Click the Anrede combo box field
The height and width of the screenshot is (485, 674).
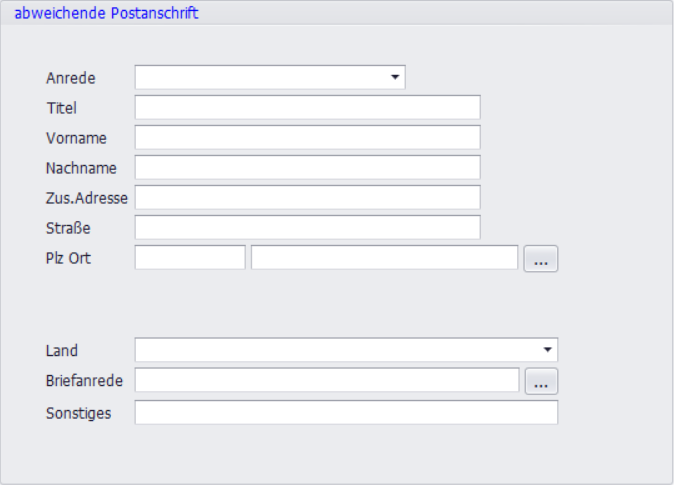(x=260, y=77)
